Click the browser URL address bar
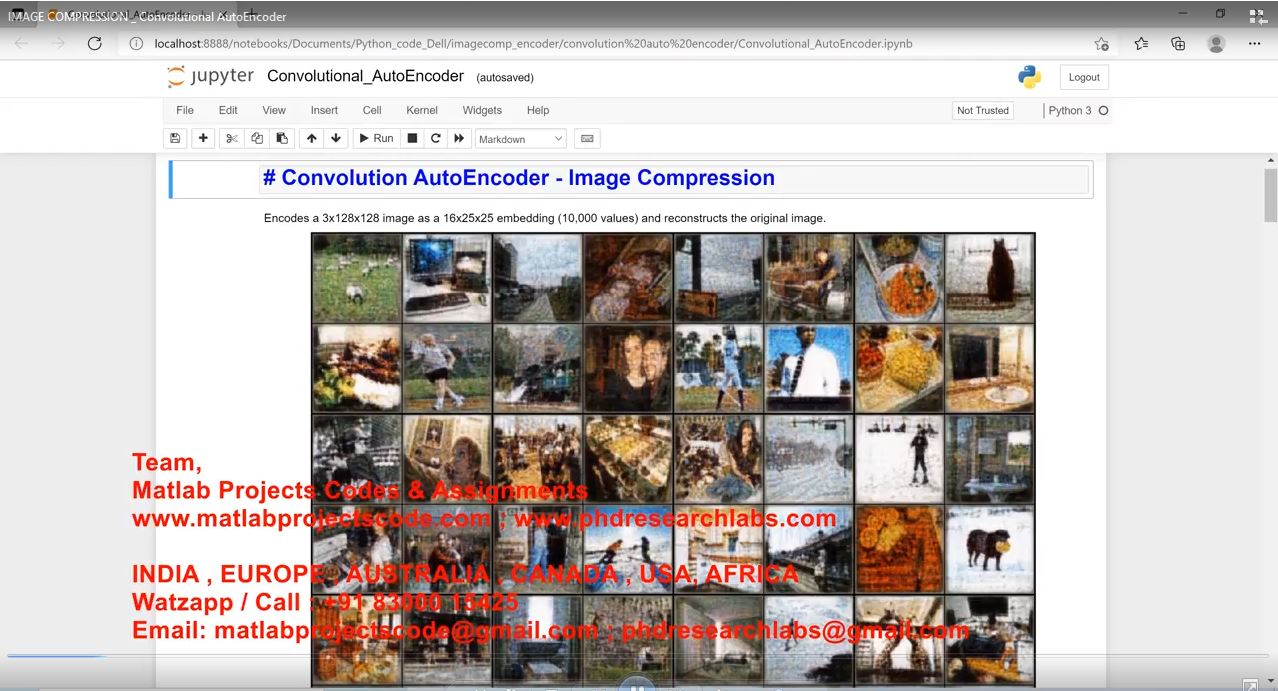Viewport: 1278px width, 691px height. 600,44
